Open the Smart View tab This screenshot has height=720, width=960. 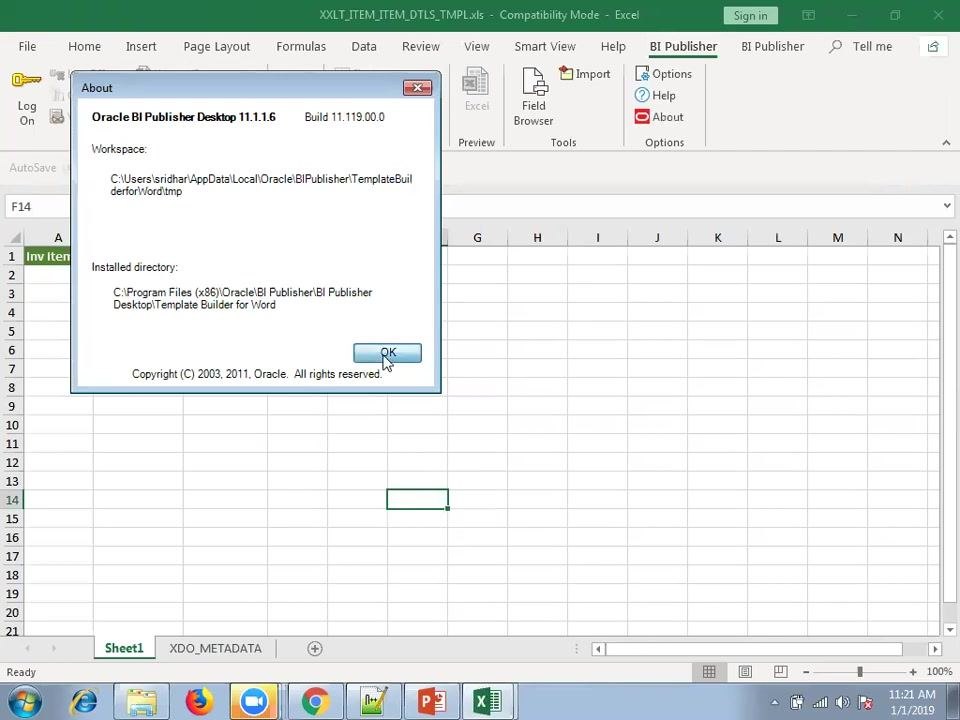pyautogui.click(x=545, y=47)
